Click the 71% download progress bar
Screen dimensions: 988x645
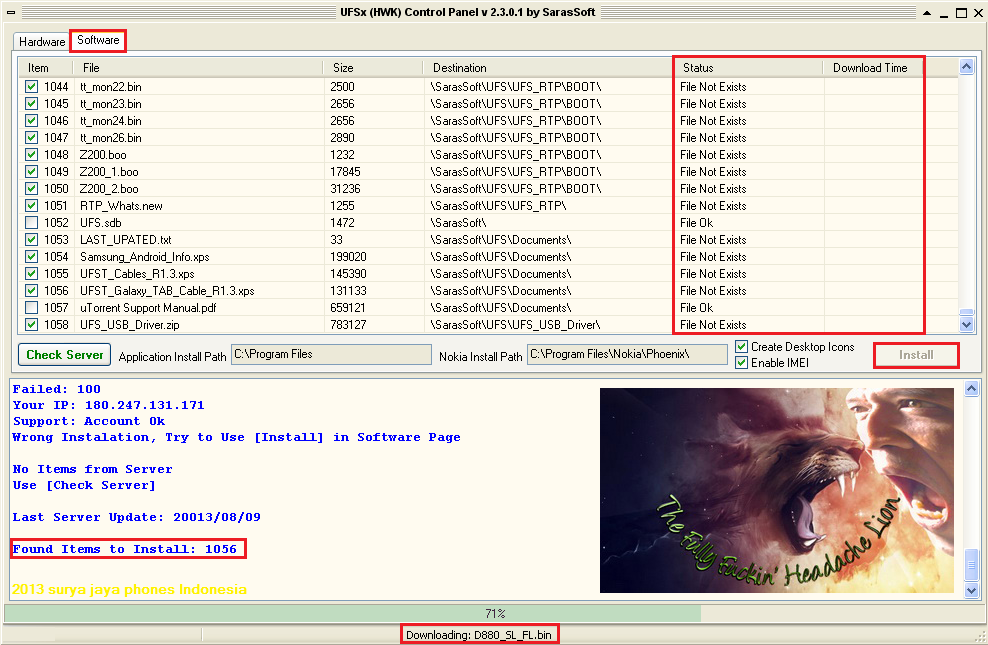pos(493,614)
